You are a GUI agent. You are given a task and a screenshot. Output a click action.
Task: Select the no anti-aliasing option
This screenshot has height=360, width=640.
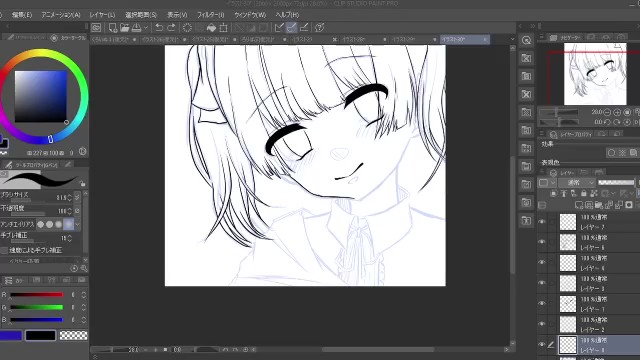tap(40, 224)
